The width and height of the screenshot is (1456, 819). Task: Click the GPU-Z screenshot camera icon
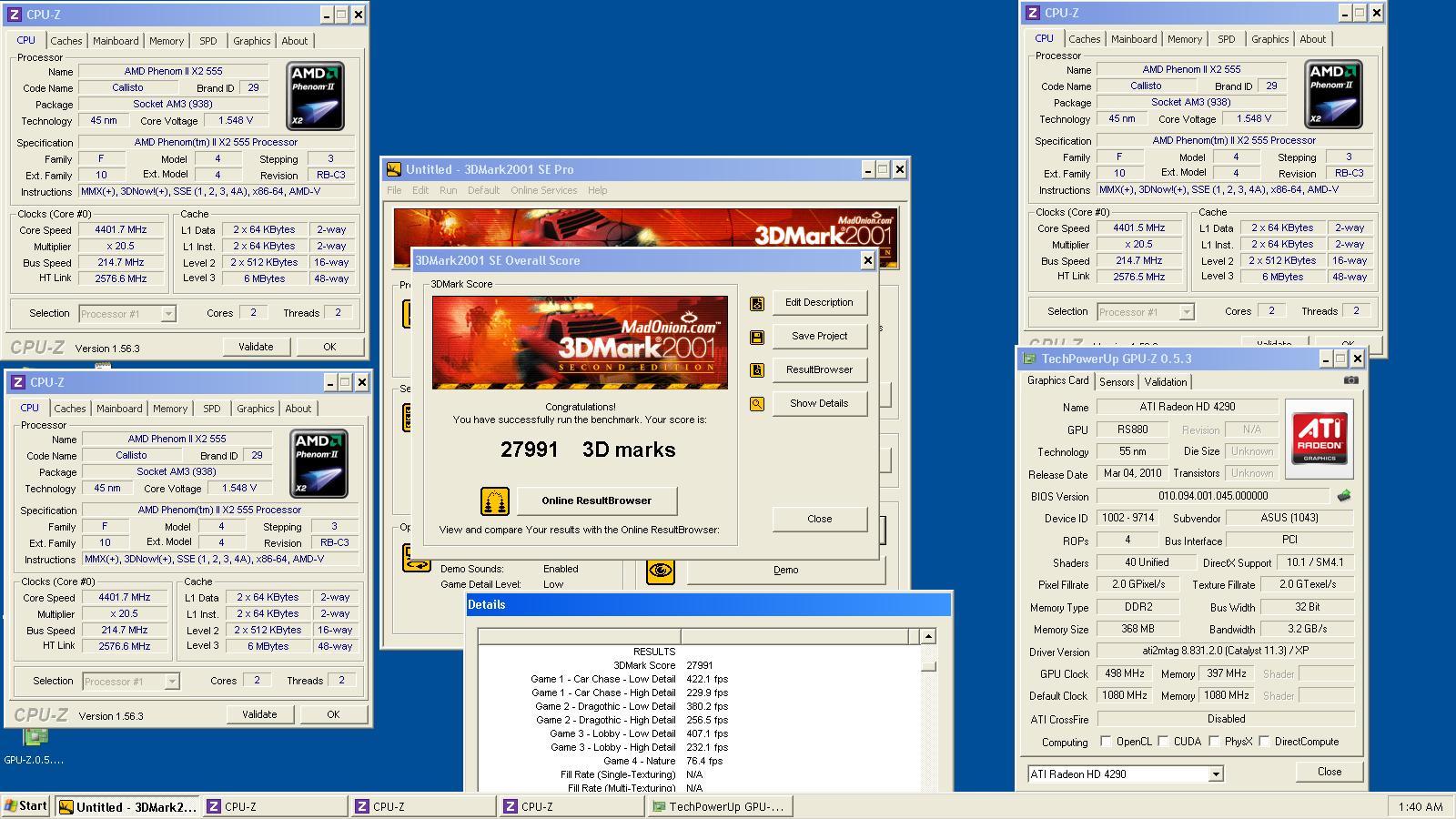coord(1351,380)
